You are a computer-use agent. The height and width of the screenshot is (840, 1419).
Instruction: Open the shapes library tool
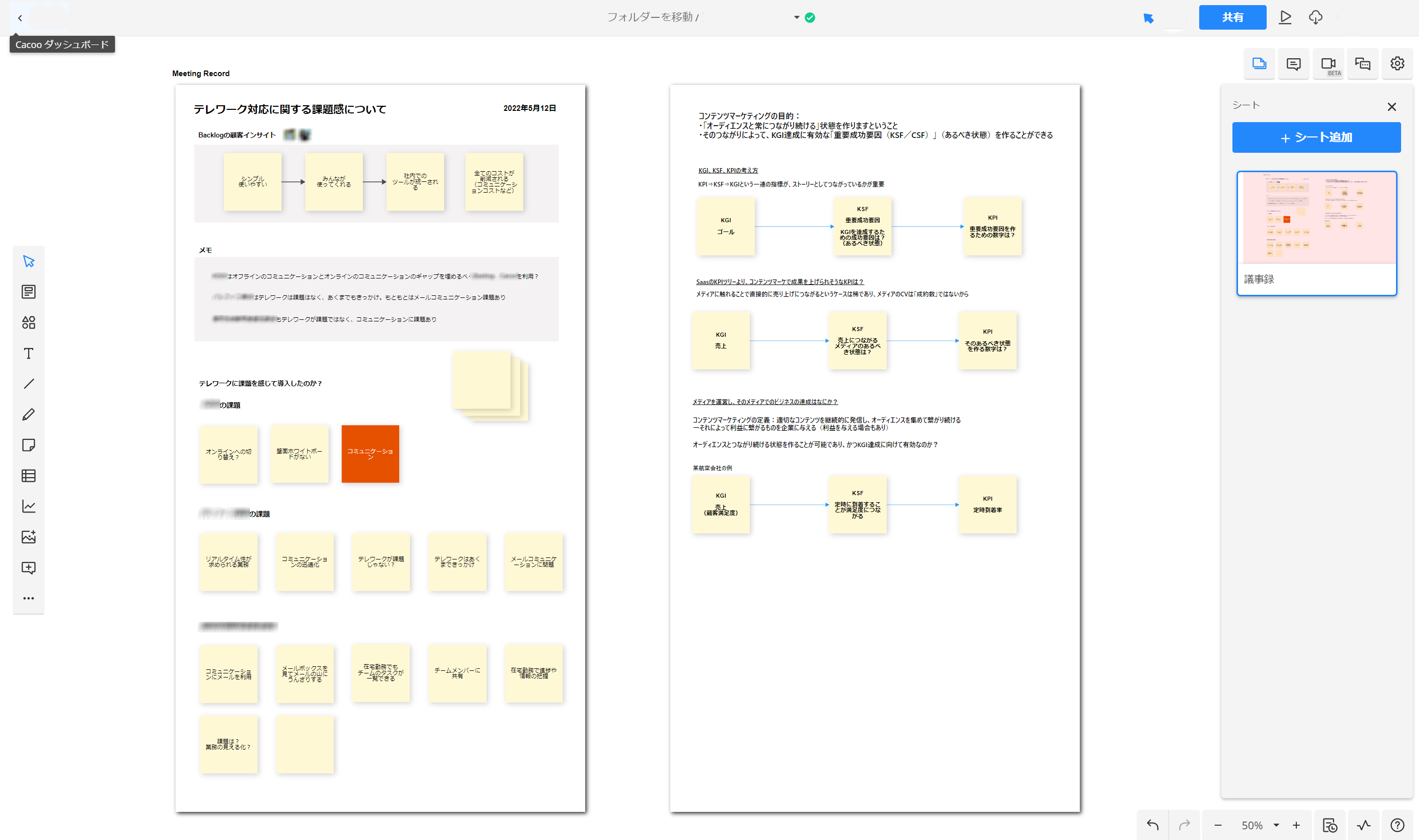tap(29, 322)
